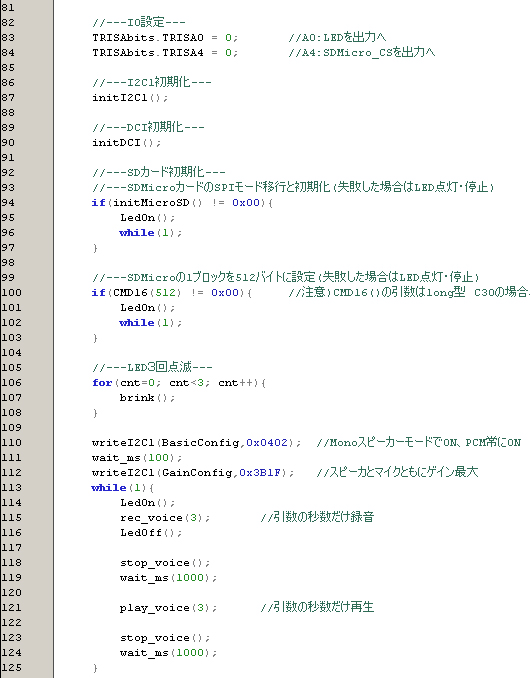Click the TRISAbits.TRISA4 assignment line
The width and height of the screenshot is (530, 678).
coord(165,53)
